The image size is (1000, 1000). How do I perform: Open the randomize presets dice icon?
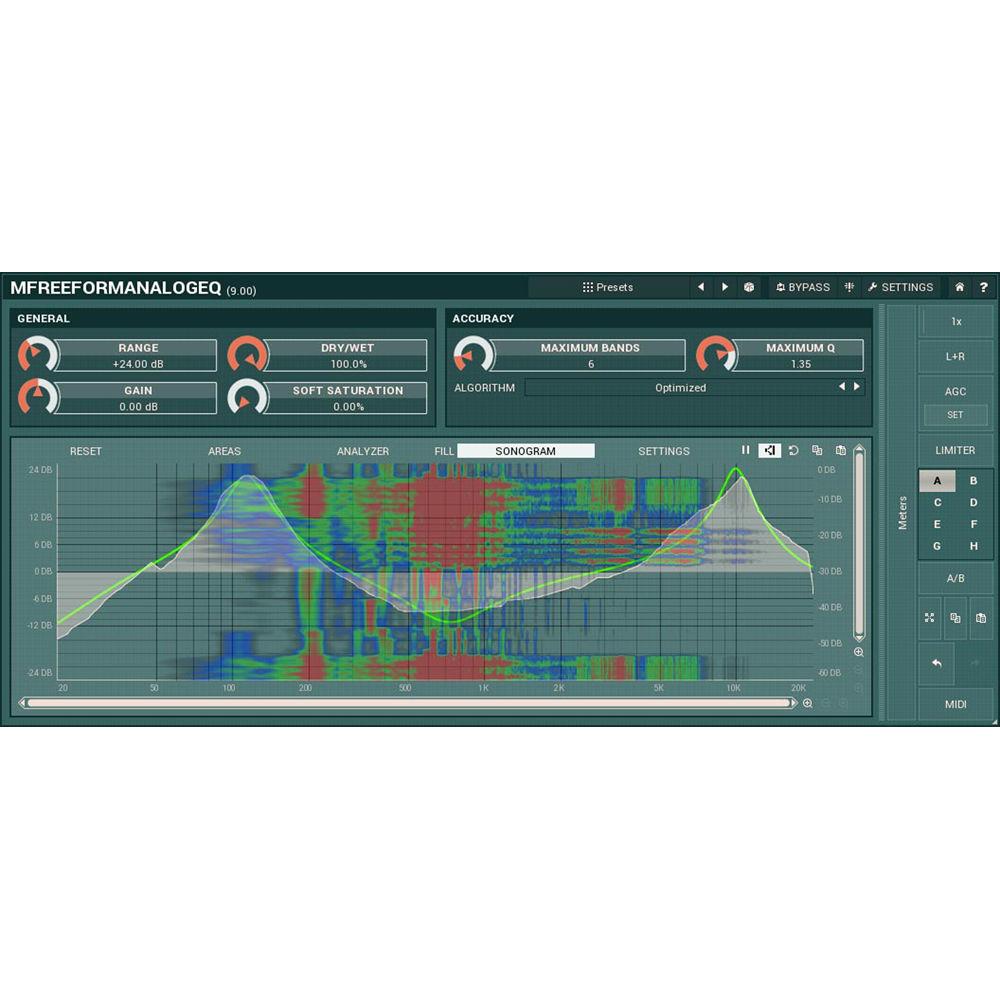coord(750,287)
